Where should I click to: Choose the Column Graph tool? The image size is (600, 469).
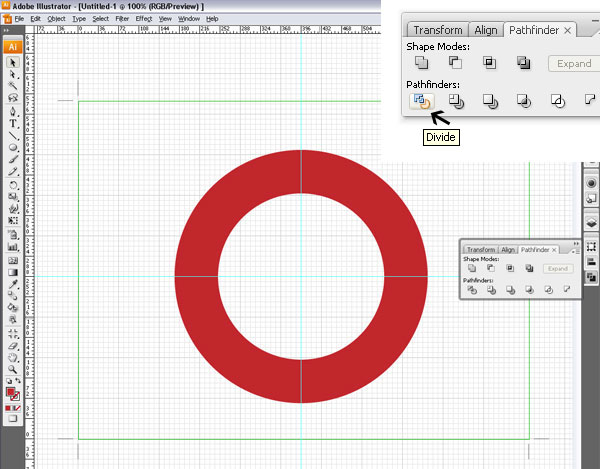[13, 246]
